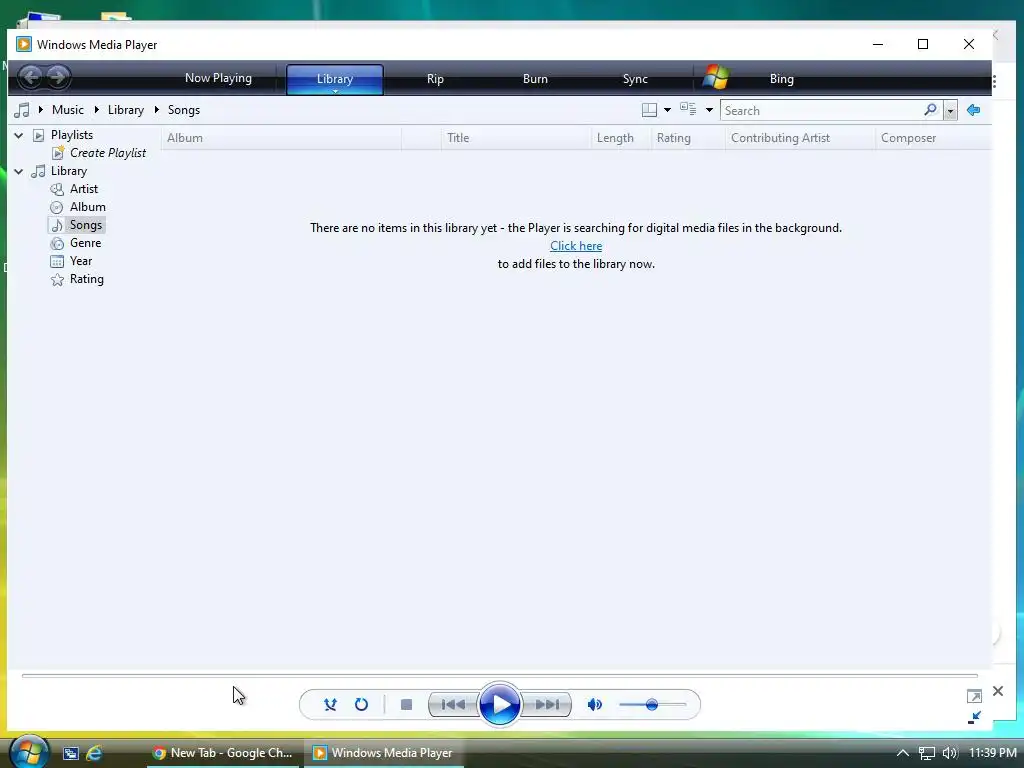Sort by the Title column header
The image size is (1024, 768).
click(516, 138)
